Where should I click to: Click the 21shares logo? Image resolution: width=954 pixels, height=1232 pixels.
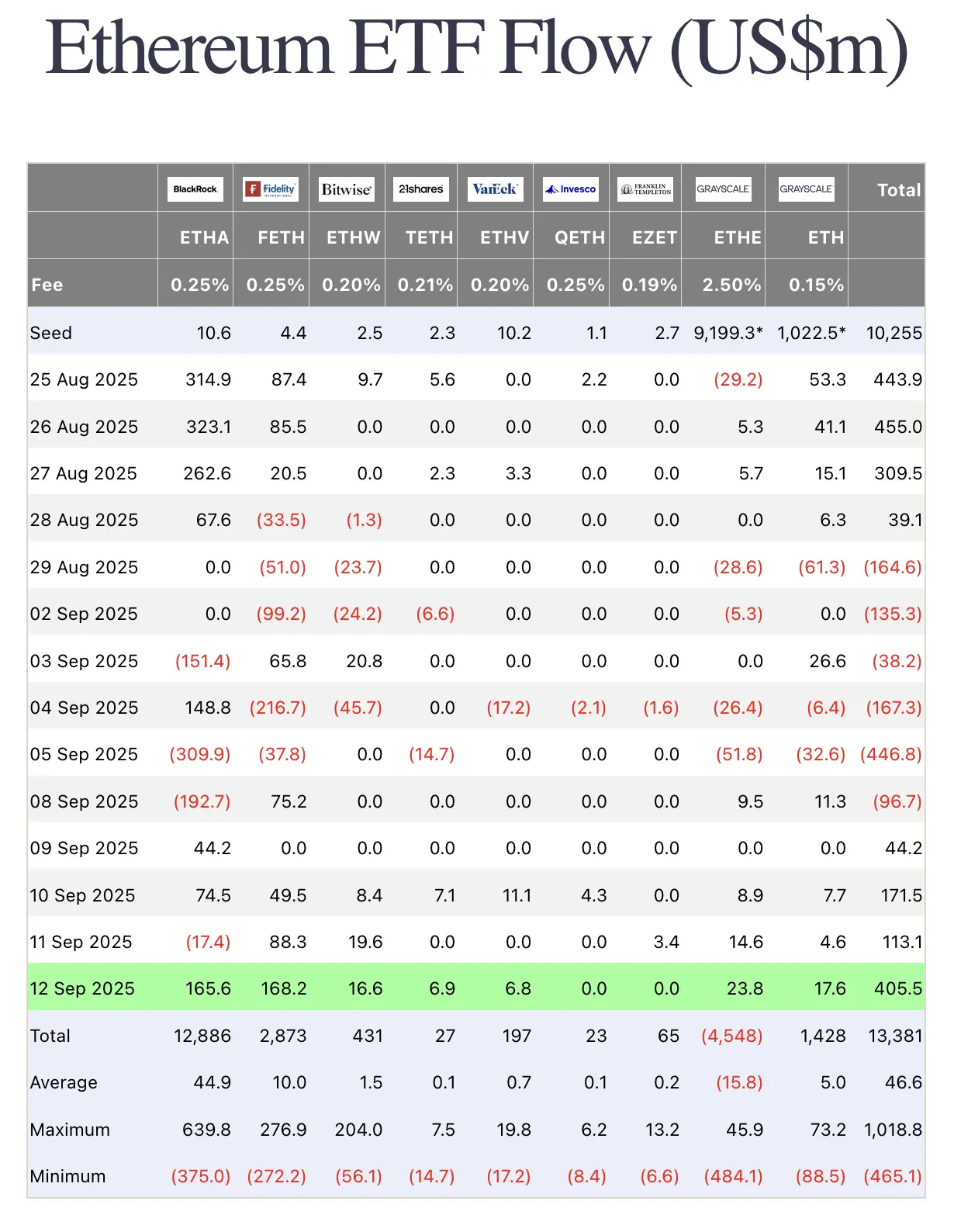(x=420, y=189)
